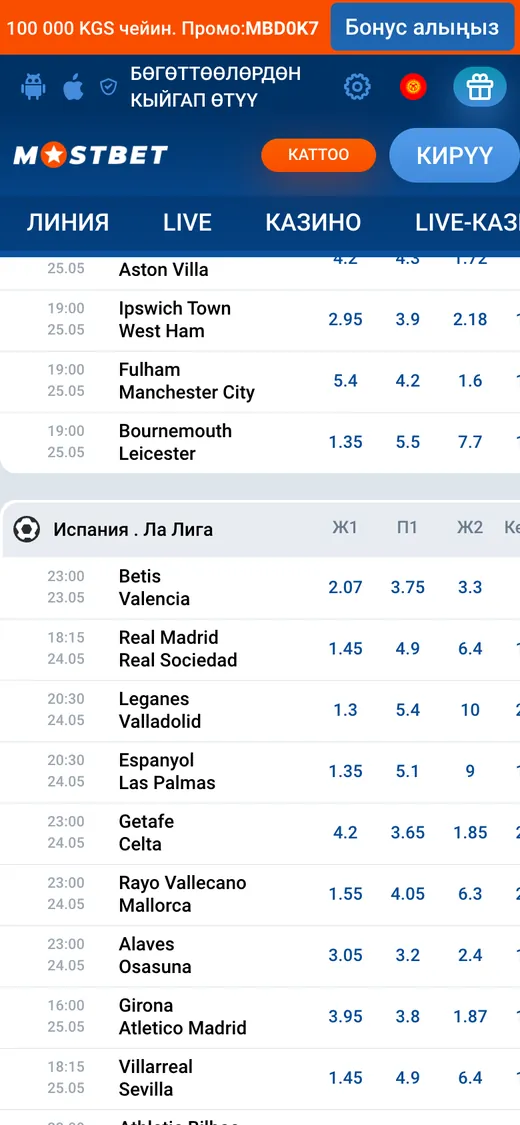Select odds 1.6 for Manchester City win
This screenshot has width=520, height=1125.
pos(471,381)
